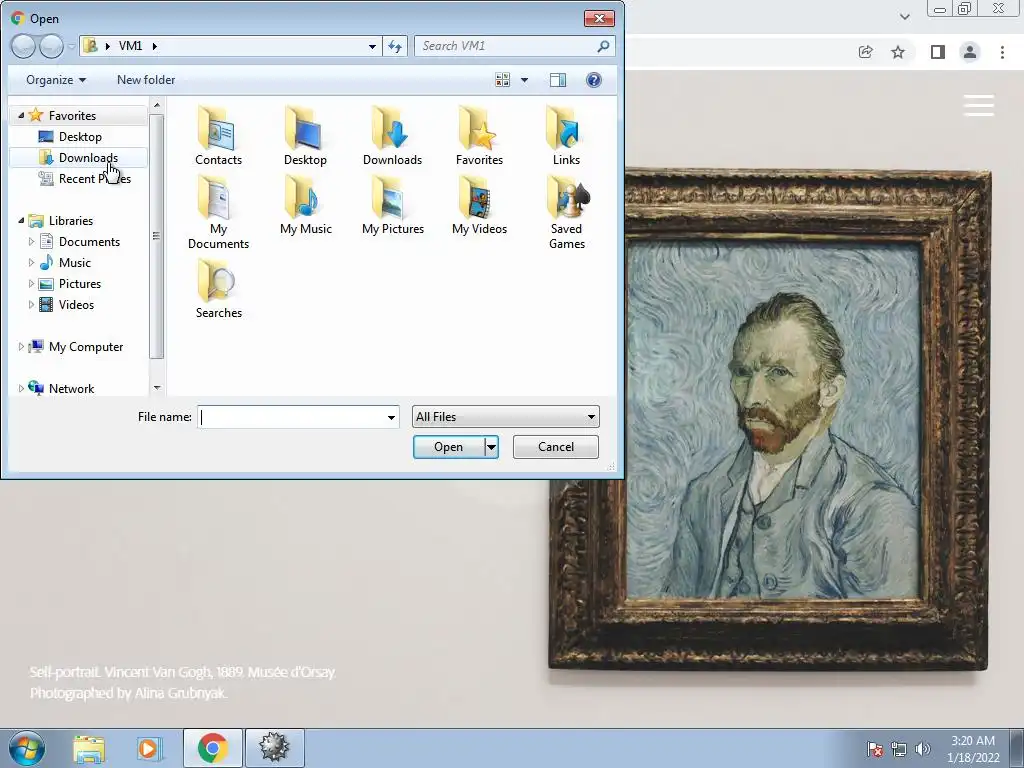Select Desktop under Favorites in sidebar
Viewport: 1024px width, 768px height.
coord(80,136)
